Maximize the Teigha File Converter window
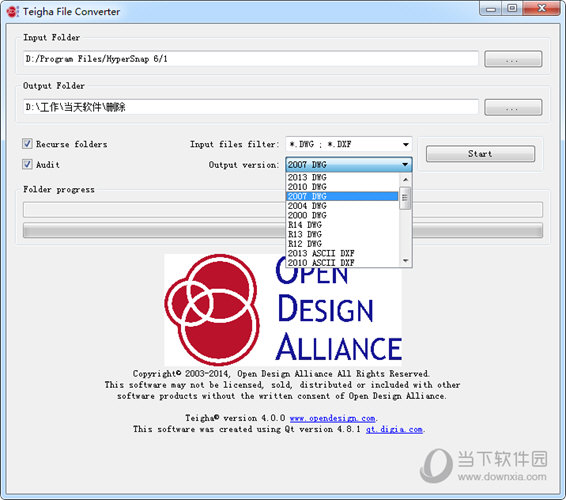This screenshot has height=500, width=566. coord(512,9)
